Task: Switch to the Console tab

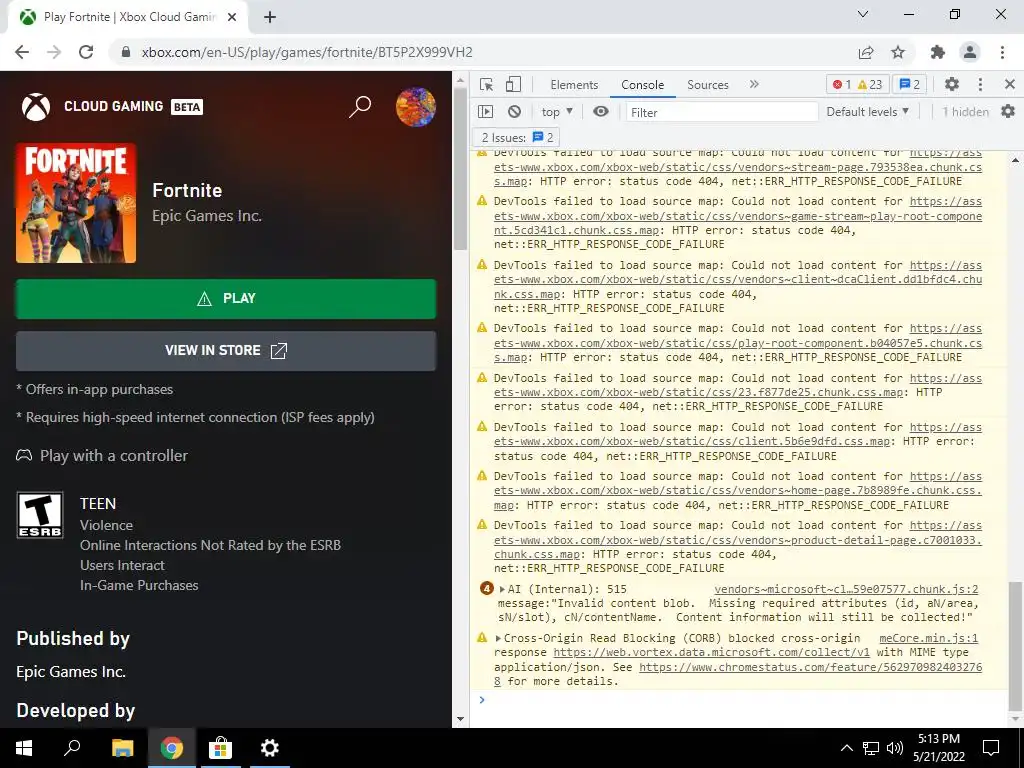Action: [643, 85]
